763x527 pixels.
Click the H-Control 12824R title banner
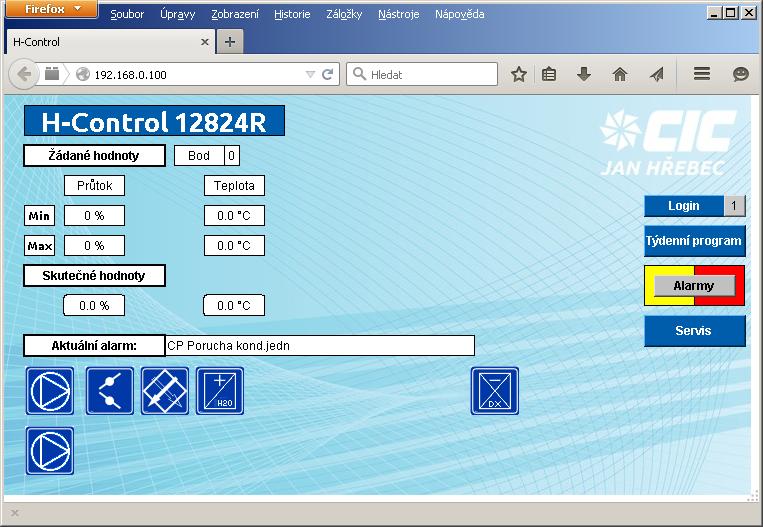(x=154, y=121)
